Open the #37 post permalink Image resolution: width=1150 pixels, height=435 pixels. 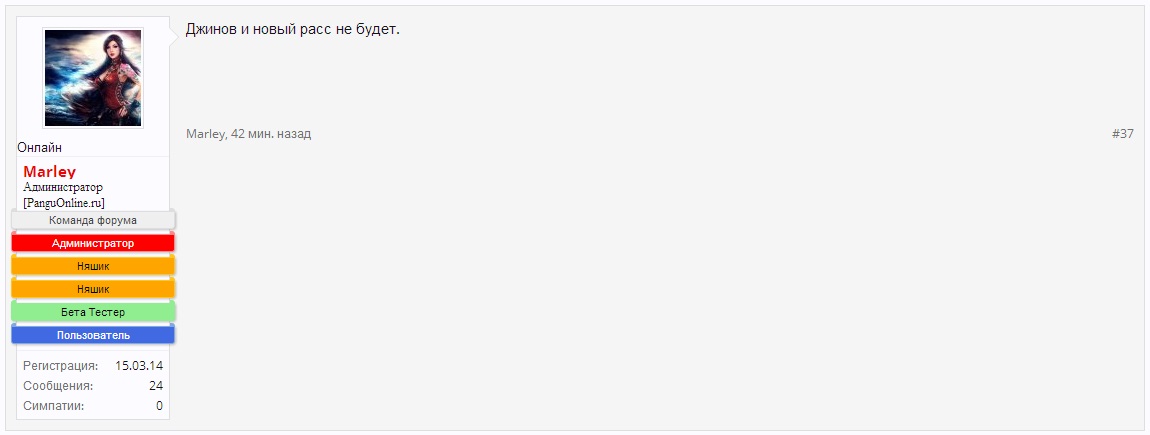(x=1123, y=134)
